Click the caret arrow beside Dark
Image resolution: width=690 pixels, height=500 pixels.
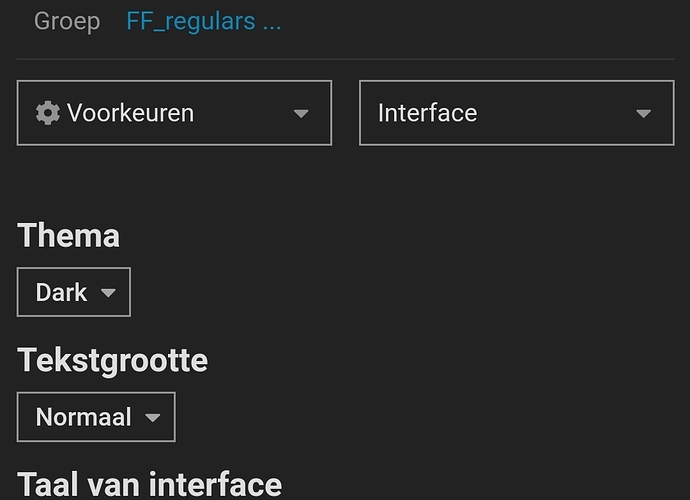point(109,293)
